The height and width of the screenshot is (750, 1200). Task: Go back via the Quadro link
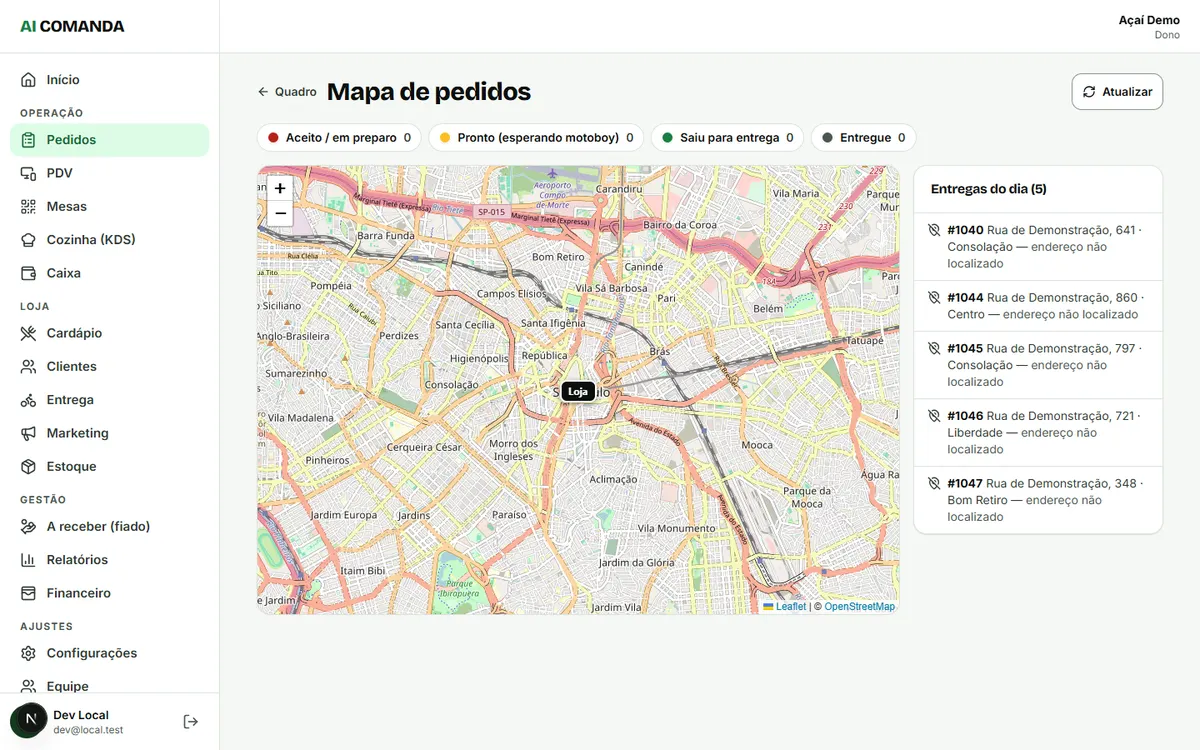(287, 91)
